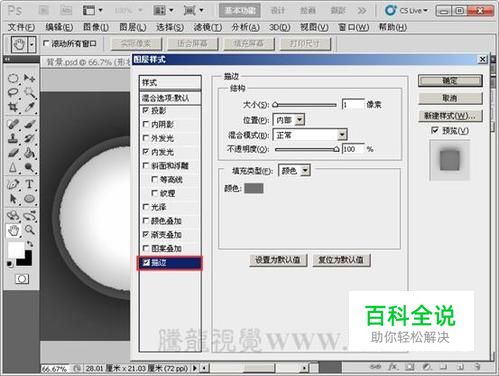
Task: Select the Healing Brush tool
Action: [13, 124]
